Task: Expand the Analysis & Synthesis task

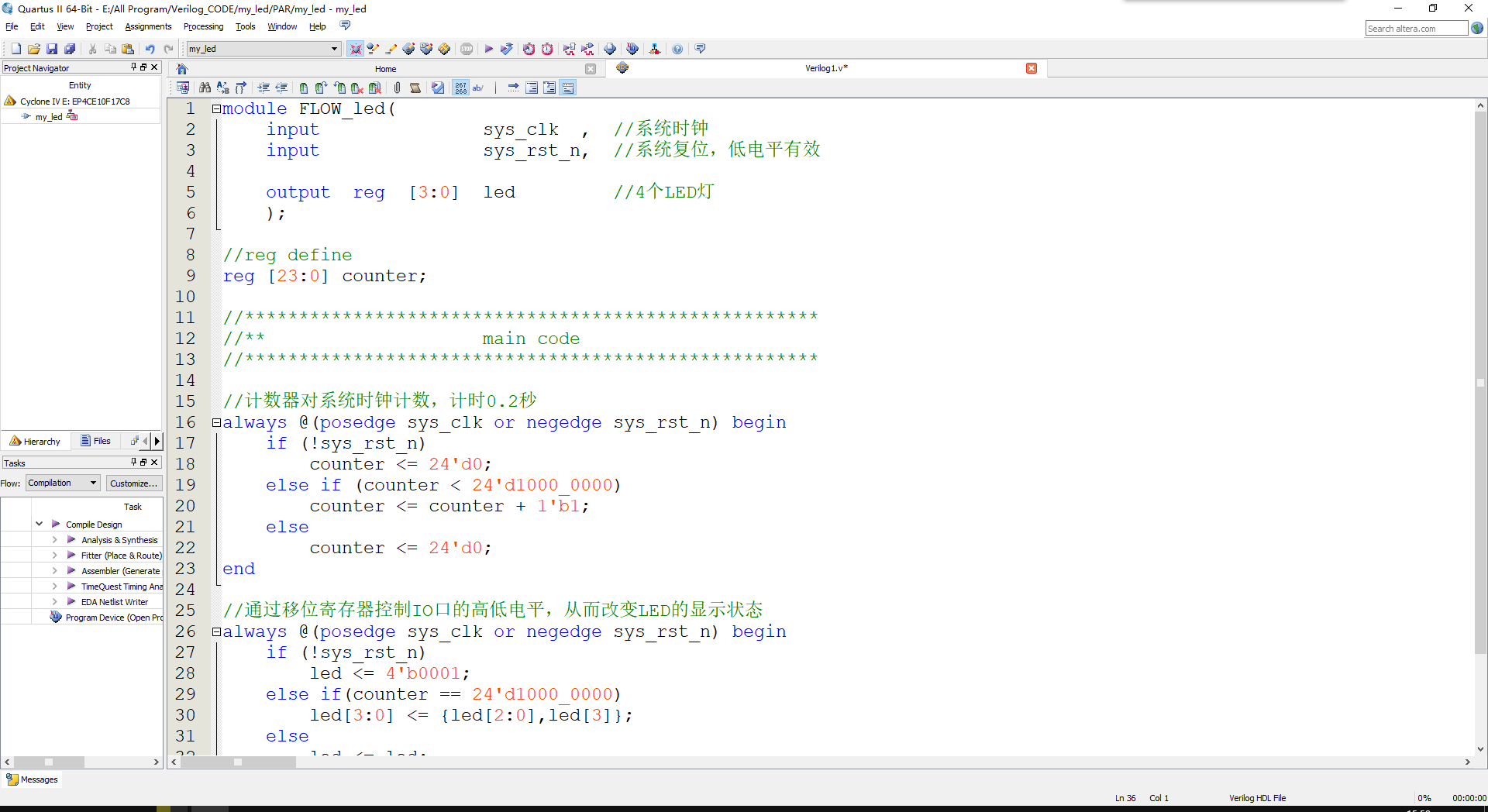Action: [x=54, y=540]
